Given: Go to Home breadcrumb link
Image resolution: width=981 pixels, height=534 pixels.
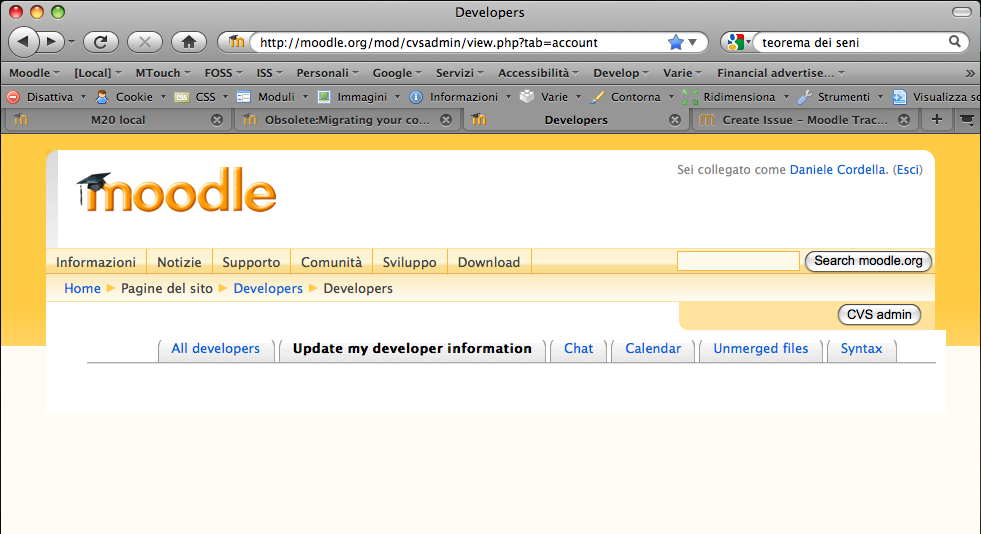Looking at the screenshot, I should coord(82,288).
